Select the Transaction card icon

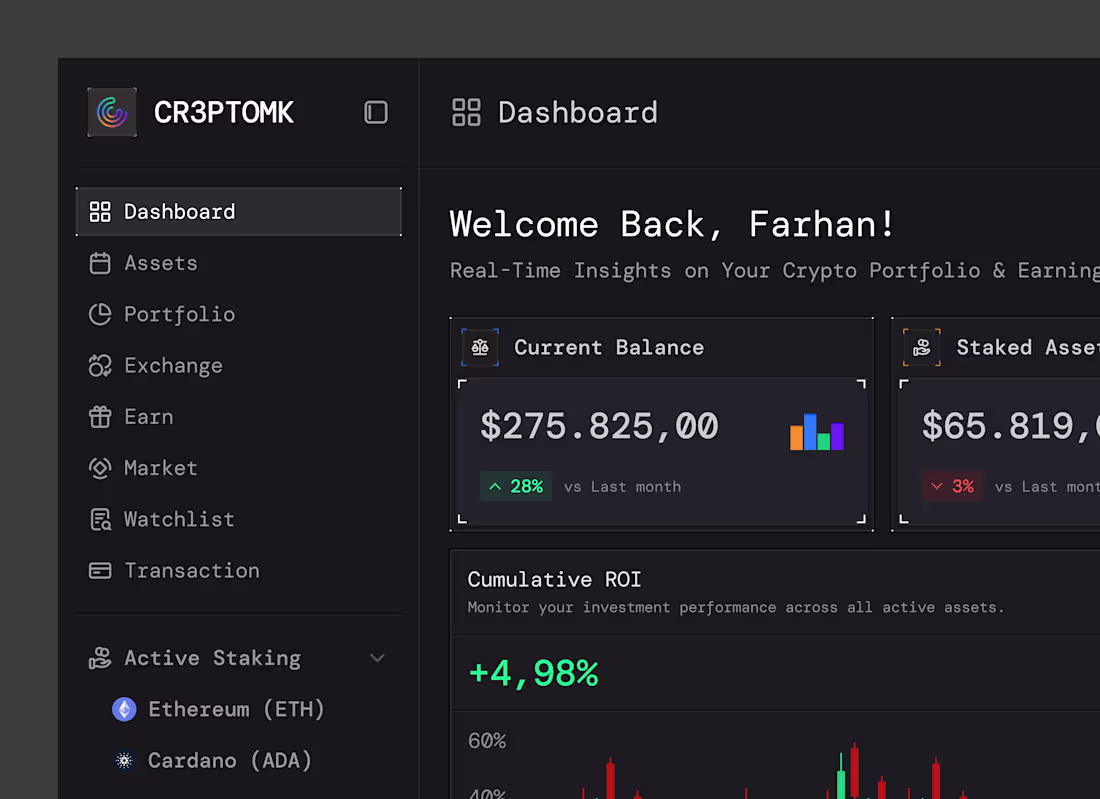click(x=99, y=570)
